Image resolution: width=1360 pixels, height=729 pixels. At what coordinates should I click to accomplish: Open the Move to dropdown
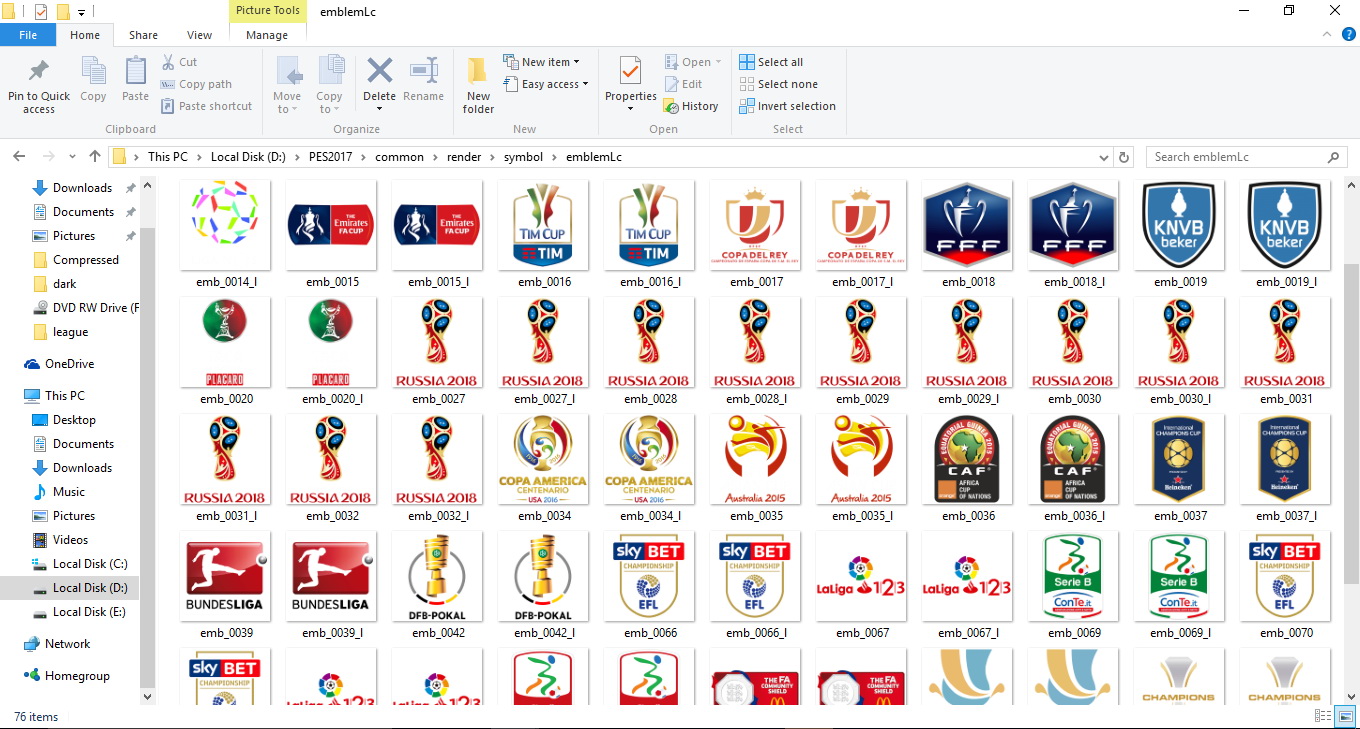pos(287,82)
